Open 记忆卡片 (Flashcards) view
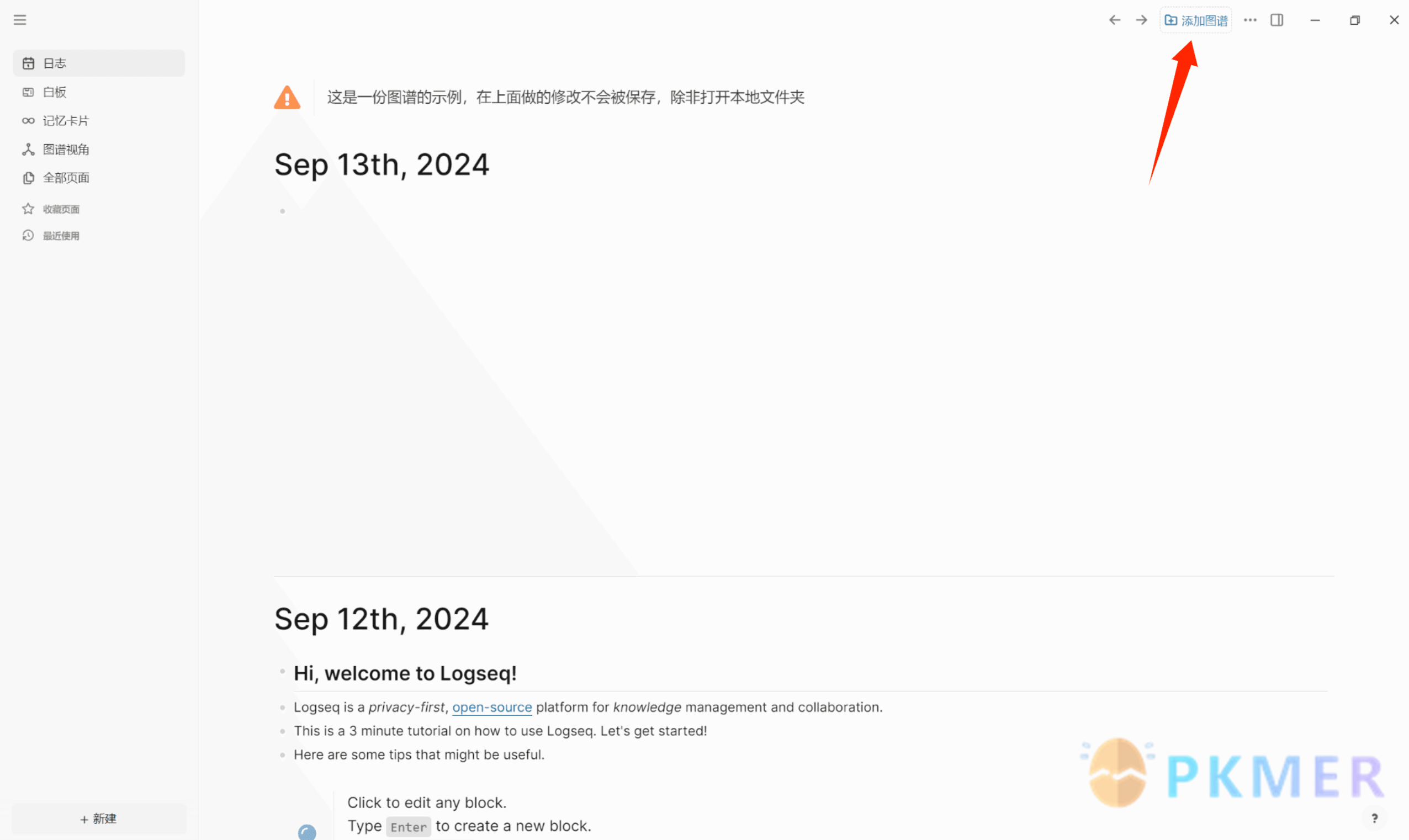The image size is (1409, 840). pyautogui.click(x=65, y=120)
